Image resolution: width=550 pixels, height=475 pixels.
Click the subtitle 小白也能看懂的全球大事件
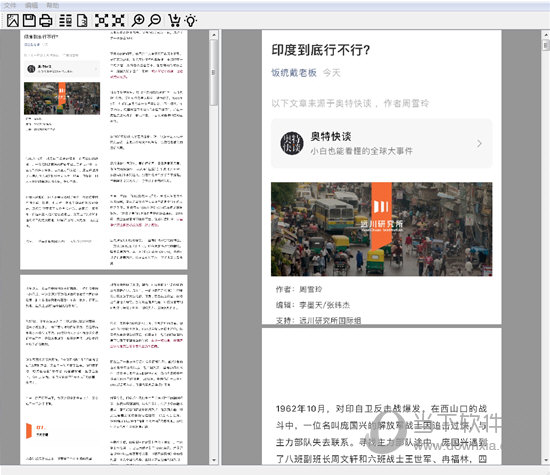(361, 151)
